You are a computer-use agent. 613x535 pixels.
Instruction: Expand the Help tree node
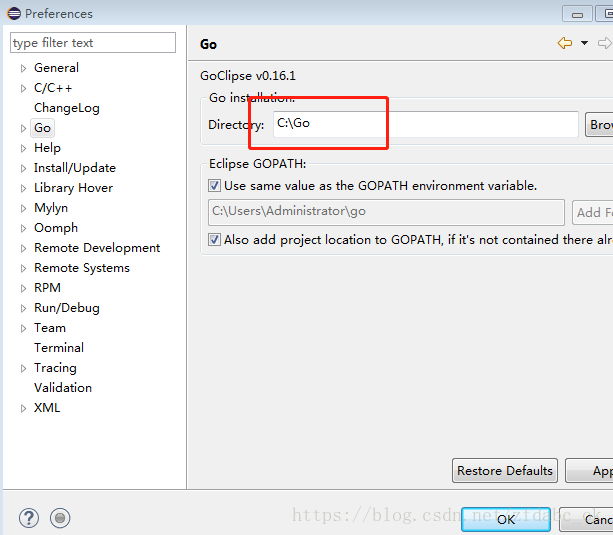(x=23, y=148)
